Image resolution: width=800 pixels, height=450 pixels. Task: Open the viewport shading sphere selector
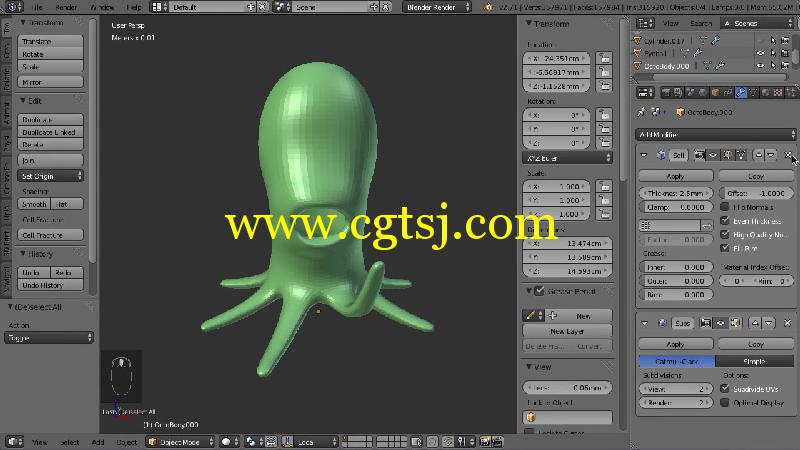tap(229, 442)
